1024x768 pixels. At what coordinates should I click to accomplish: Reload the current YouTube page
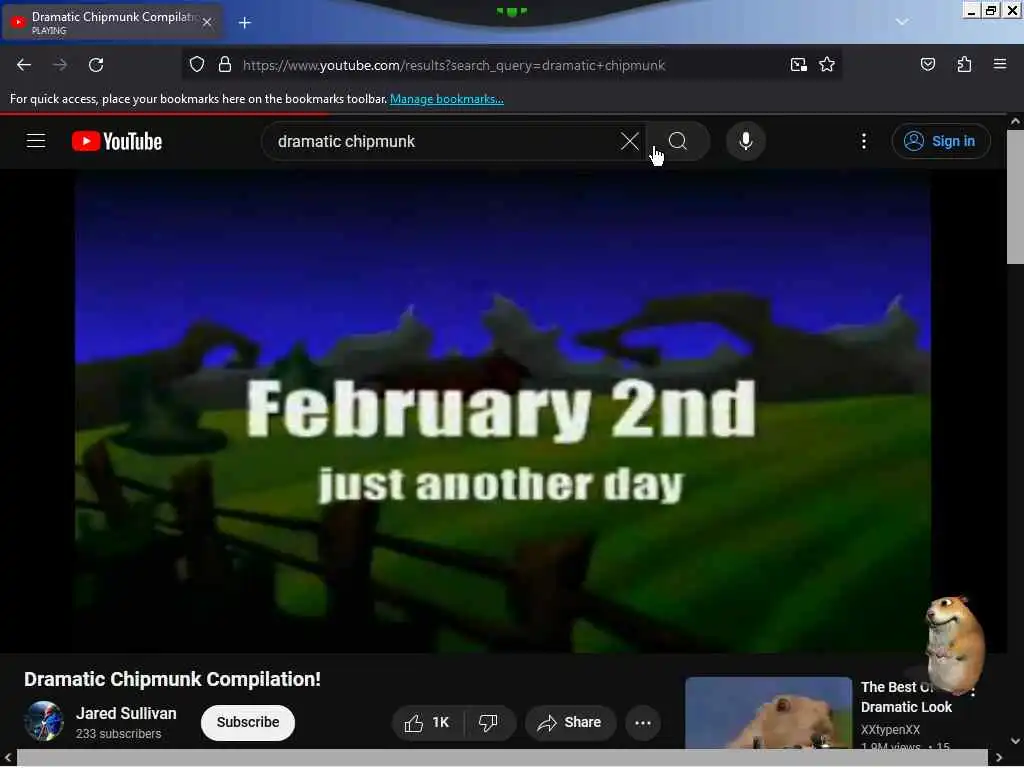[96, 65]
